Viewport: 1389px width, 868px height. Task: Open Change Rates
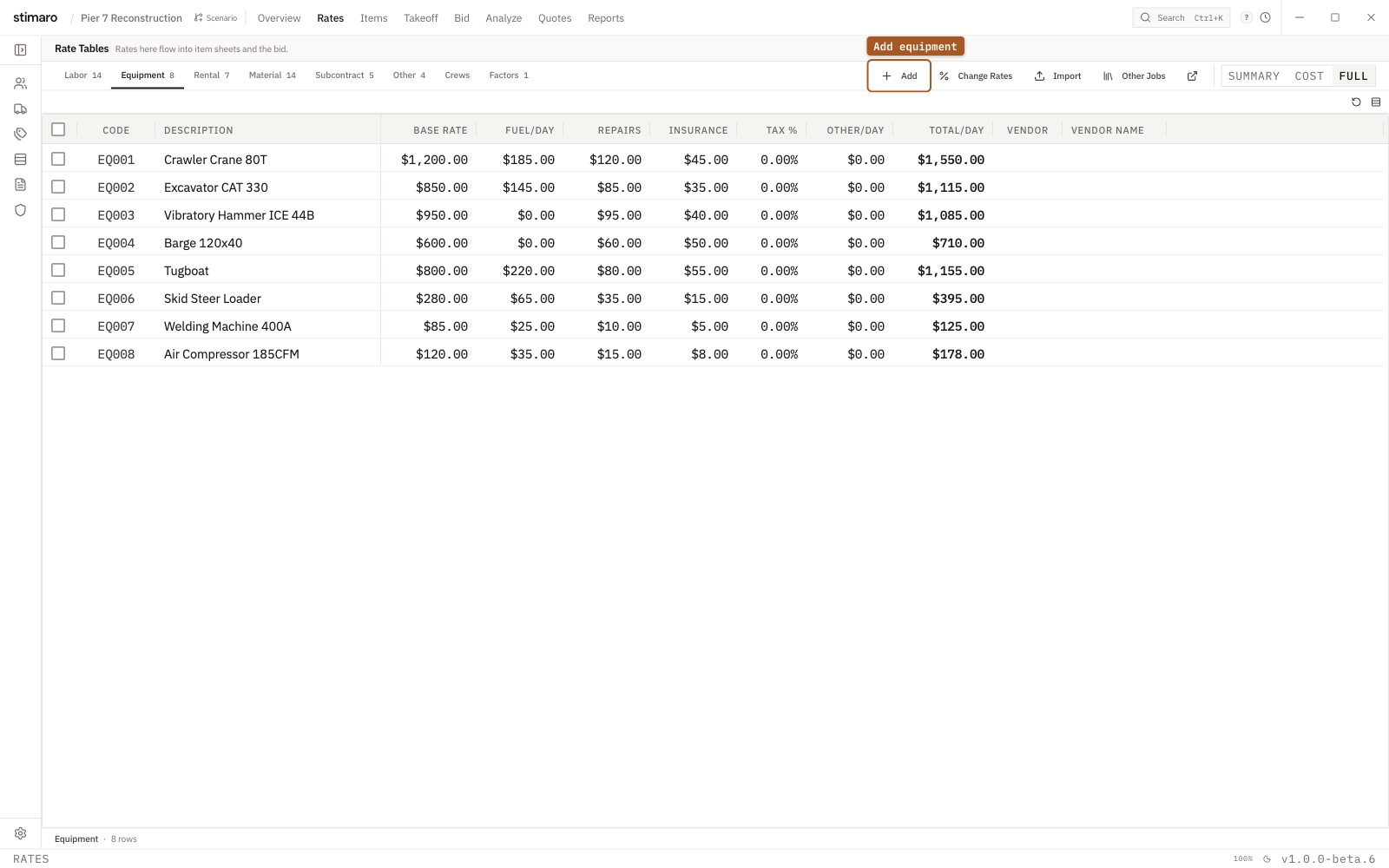pyautogui.click(x=976, y=76)
